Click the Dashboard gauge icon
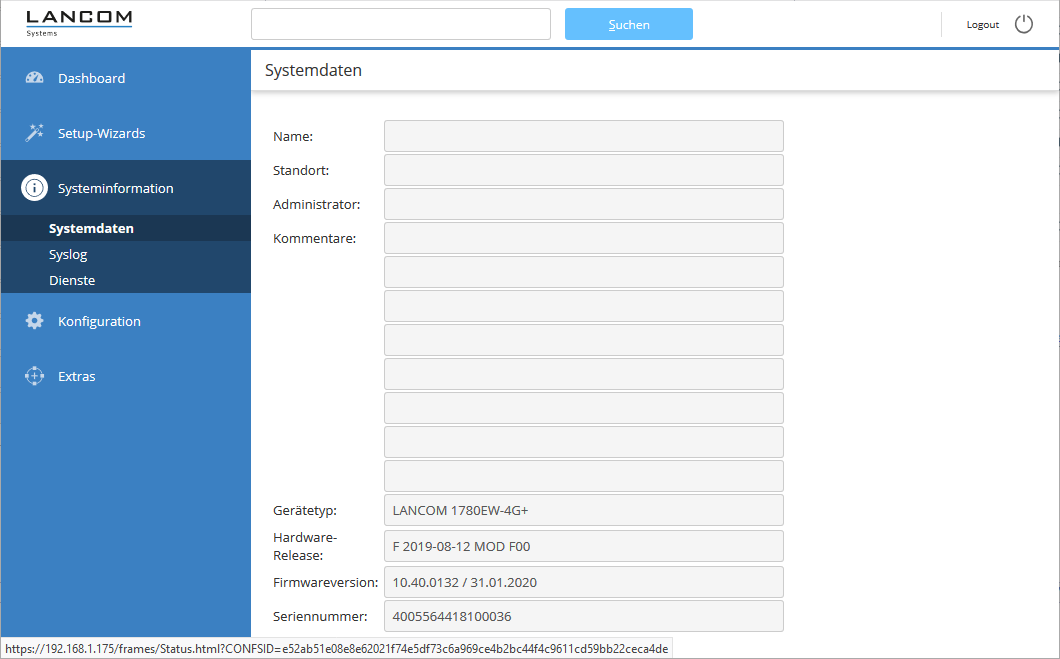The image size is (1060, 659). 35,78
